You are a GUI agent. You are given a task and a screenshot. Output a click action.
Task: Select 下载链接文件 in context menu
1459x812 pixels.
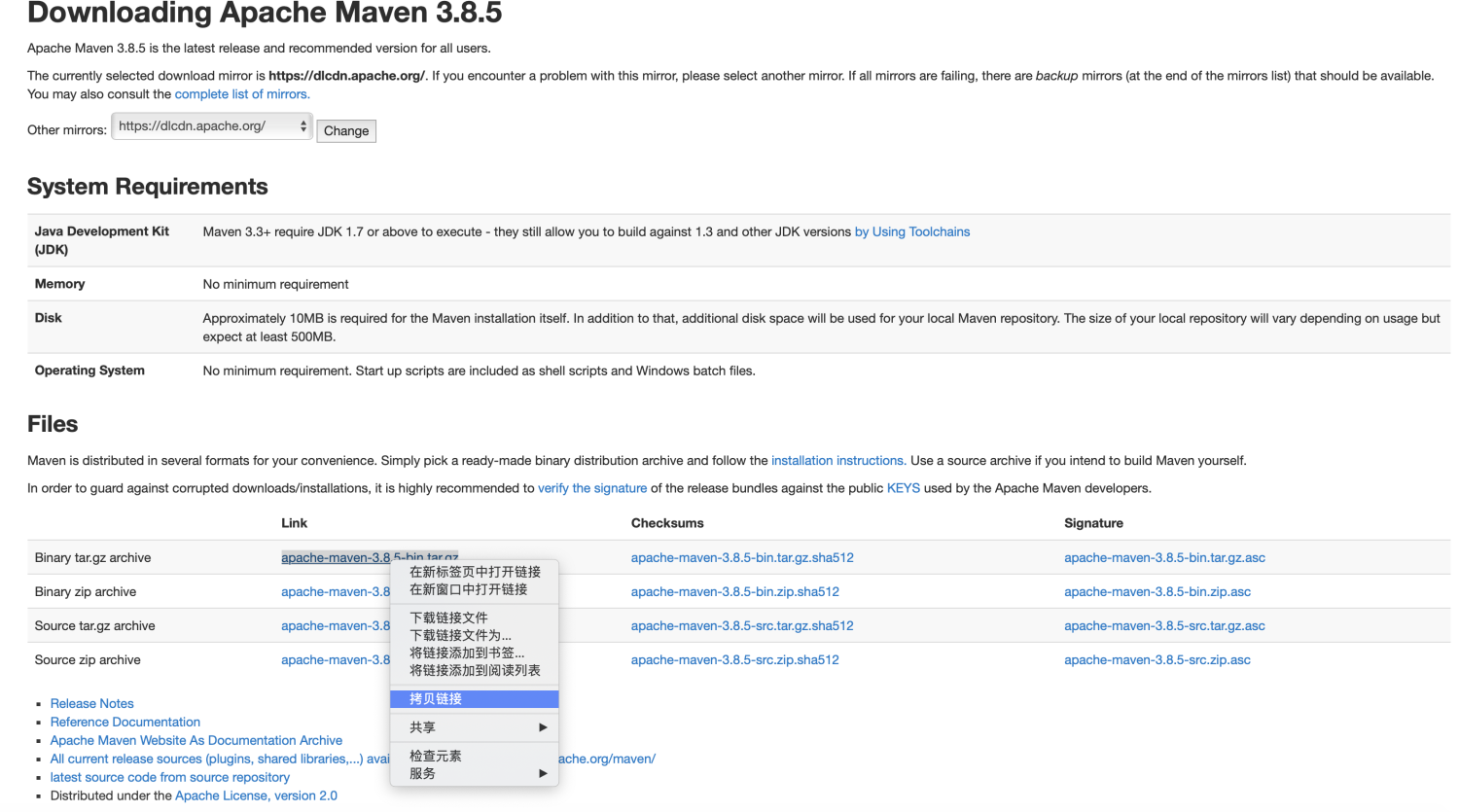[475, 618]
